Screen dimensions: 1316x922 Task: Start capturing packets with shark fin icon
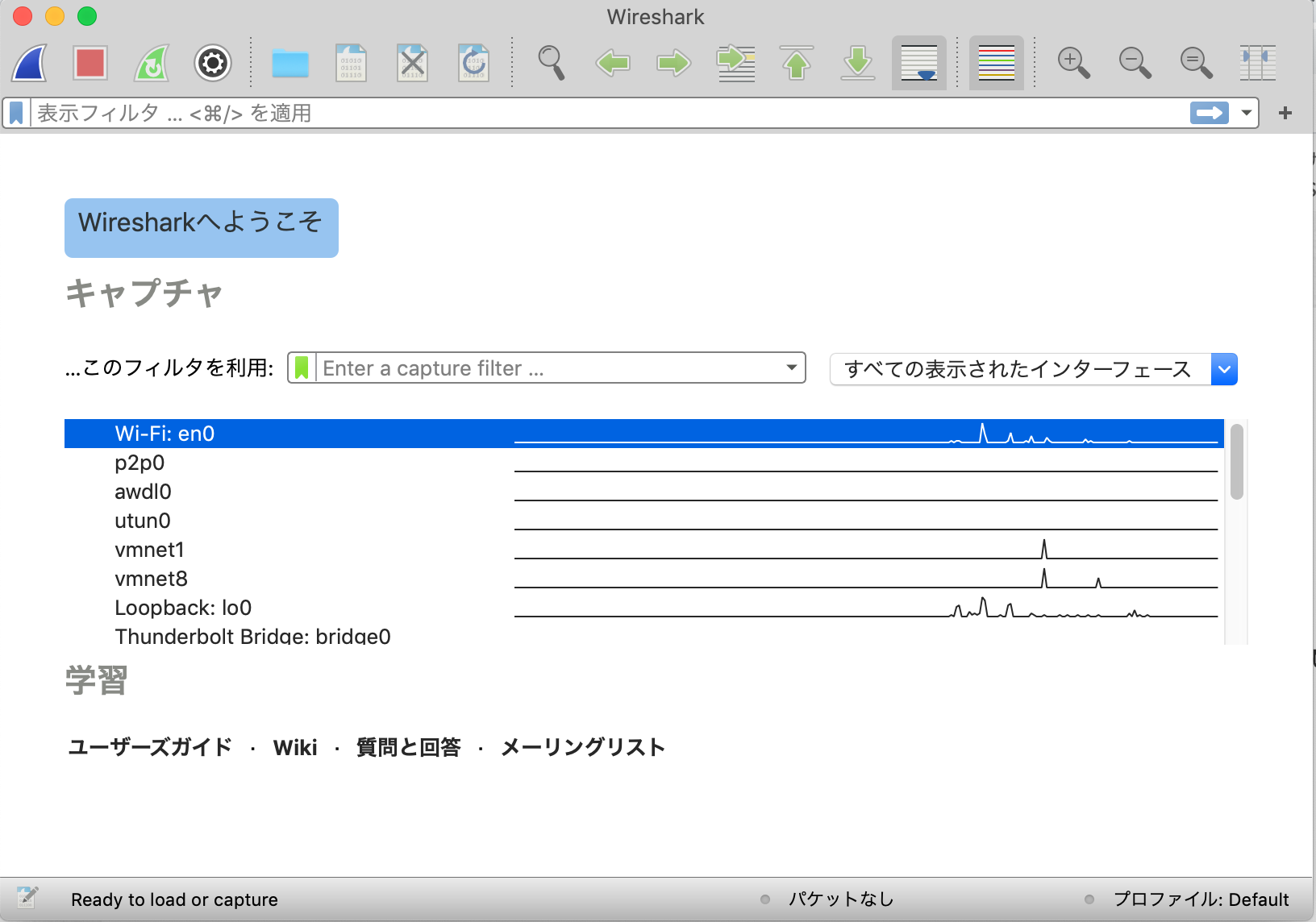point(29,63)
